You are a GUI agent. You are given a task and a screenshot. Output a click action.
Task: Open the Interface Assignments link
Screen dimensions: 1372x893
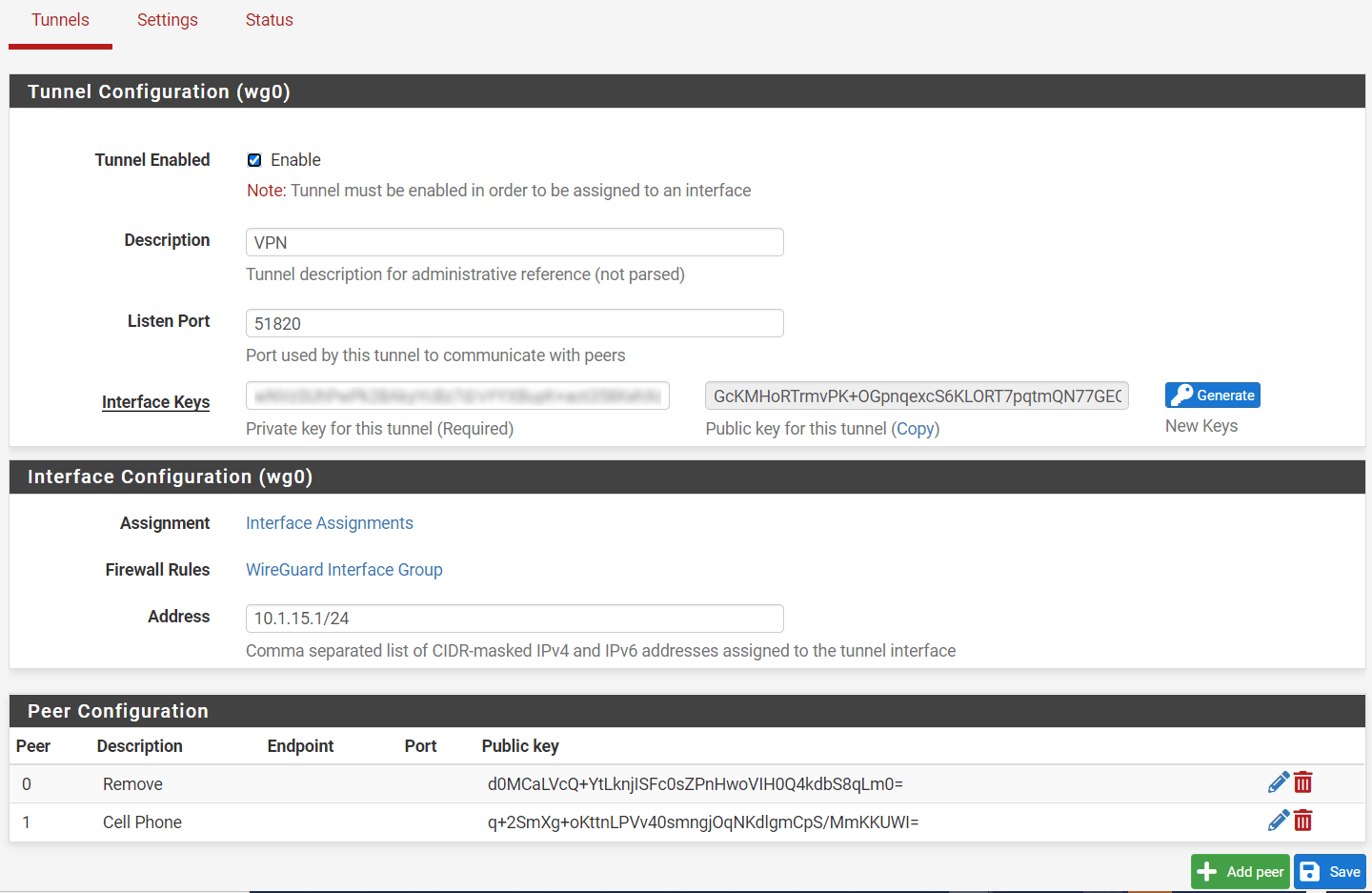(x=330, y=523)
